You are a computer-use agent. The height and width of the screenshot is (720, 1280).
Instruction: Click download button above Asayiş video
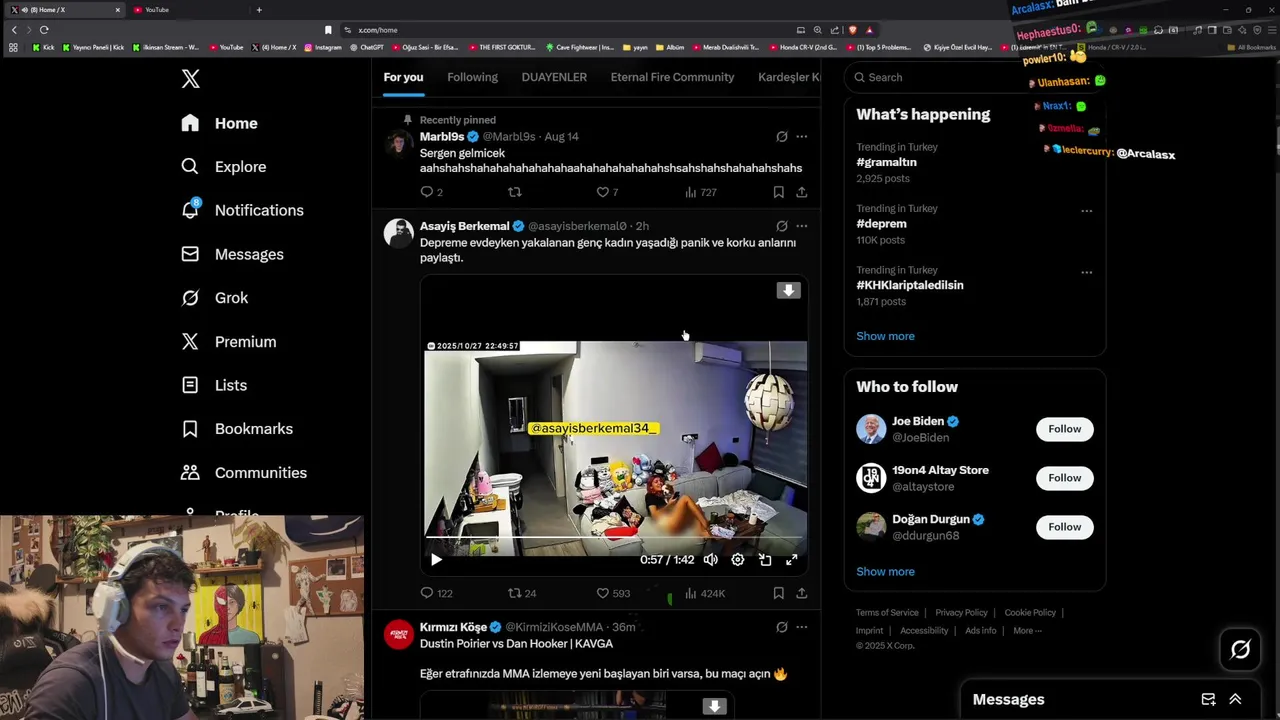point(789,291)
